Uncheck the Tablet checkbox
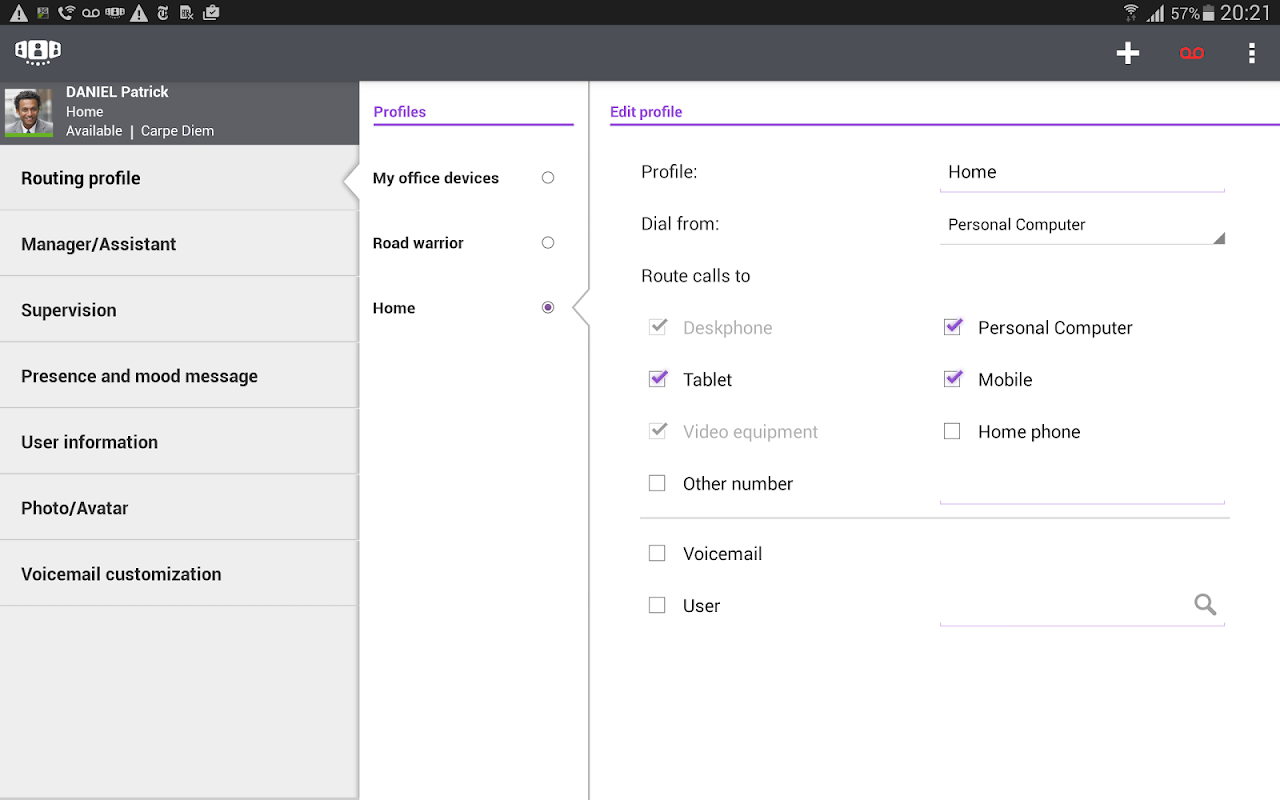 tap(658, 379)
